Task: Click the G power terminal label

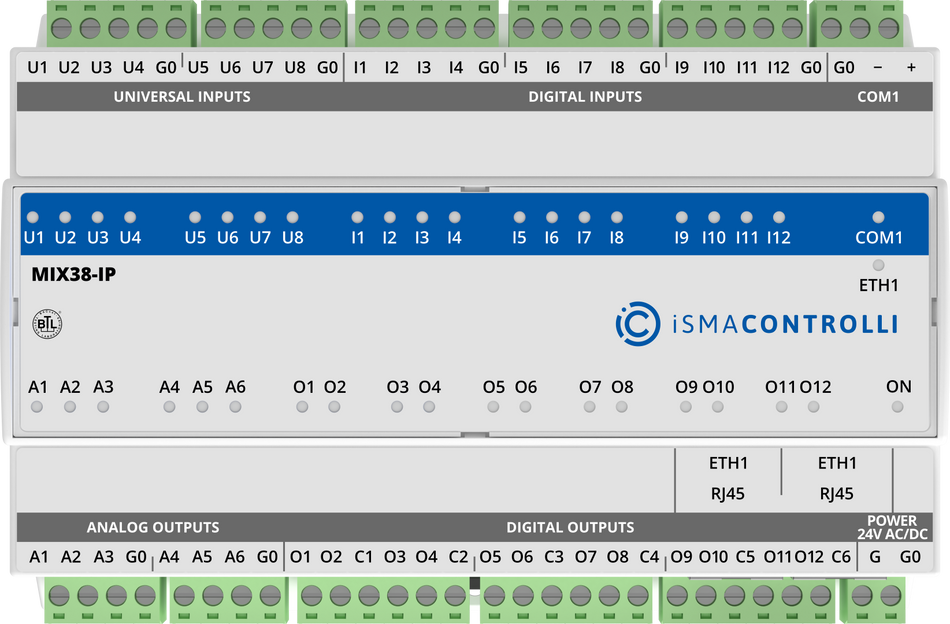Action: (875, 557)
